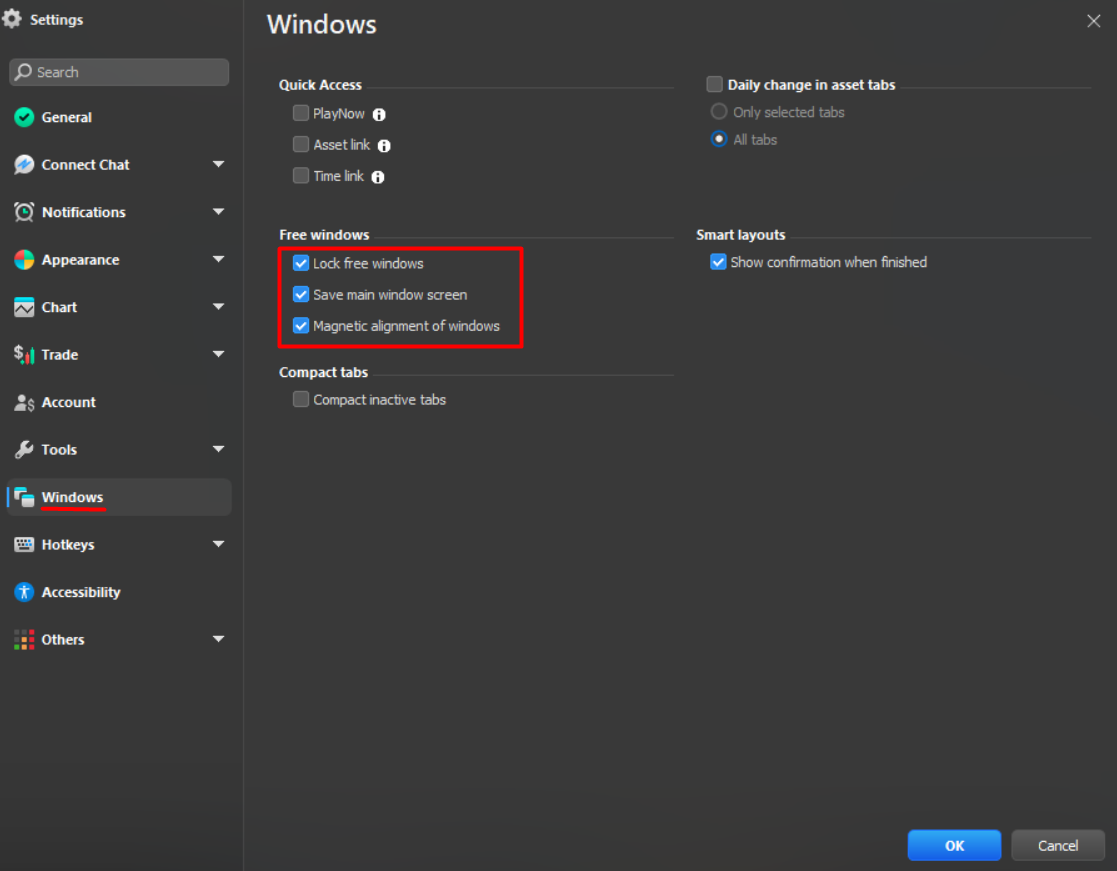Click the Windows page title

click(x=321, y=24)
